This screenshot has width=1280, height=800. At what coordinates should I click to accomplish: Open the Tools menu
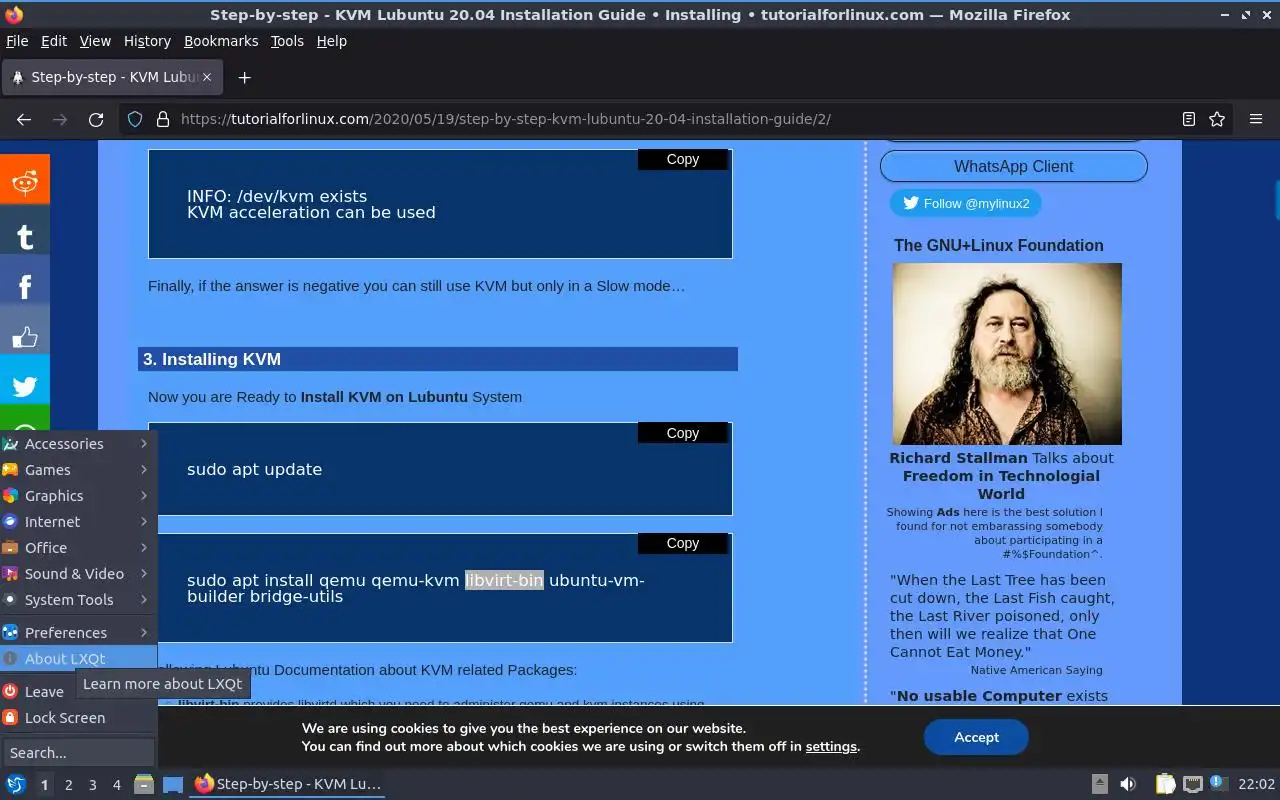point(287,41)
